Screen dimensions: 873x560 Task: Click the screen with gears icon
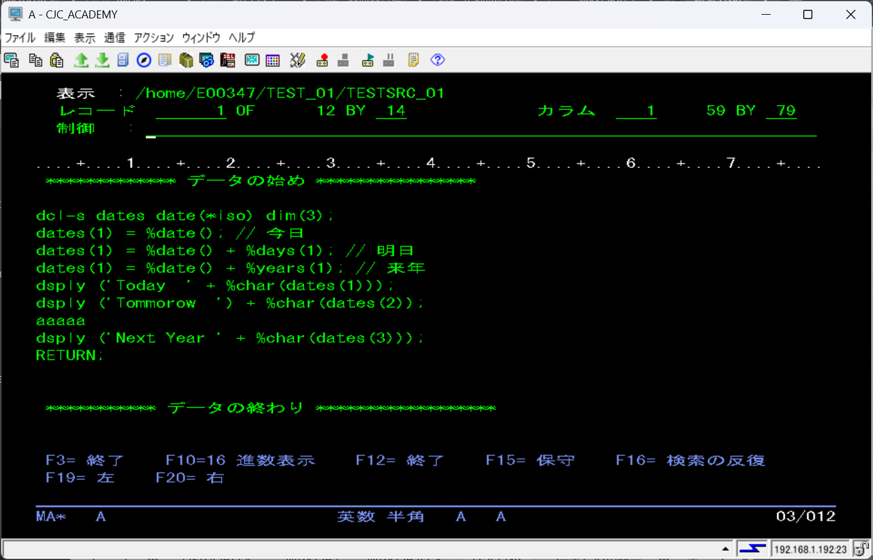click(x=207, y=60)
